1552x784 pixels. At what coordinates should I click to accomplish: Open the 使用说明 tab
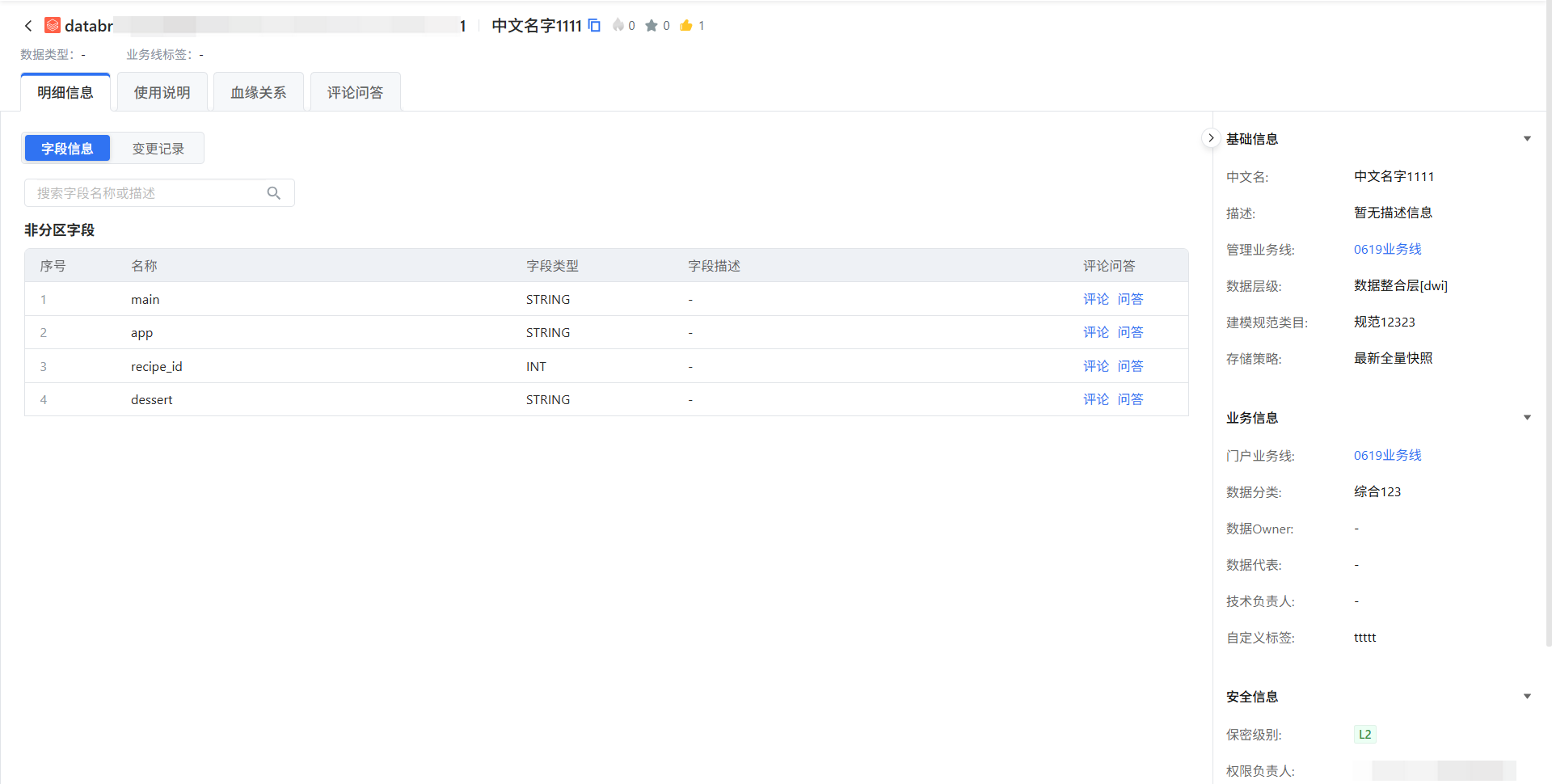click(x=162, y=93)
